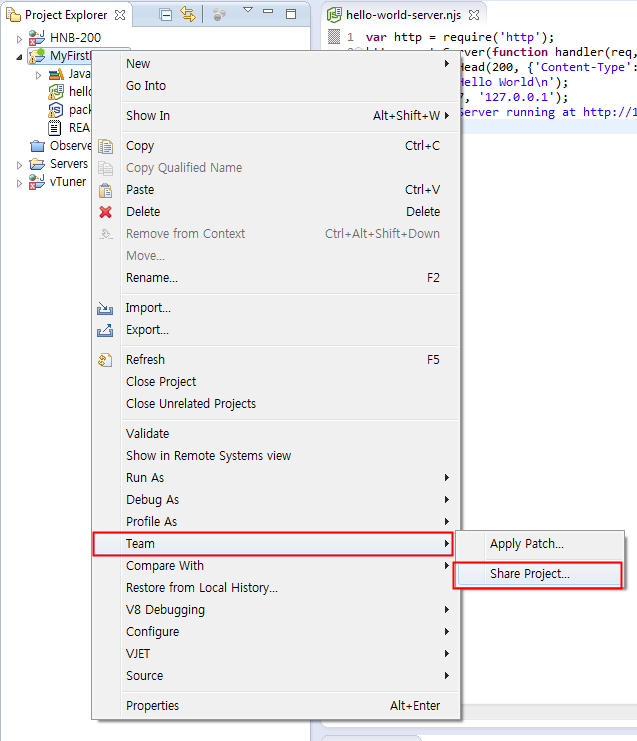Click Validate menu entry
Image resolution: width=637 pixels, height=741 pixels.
click(x=276, y=434)
